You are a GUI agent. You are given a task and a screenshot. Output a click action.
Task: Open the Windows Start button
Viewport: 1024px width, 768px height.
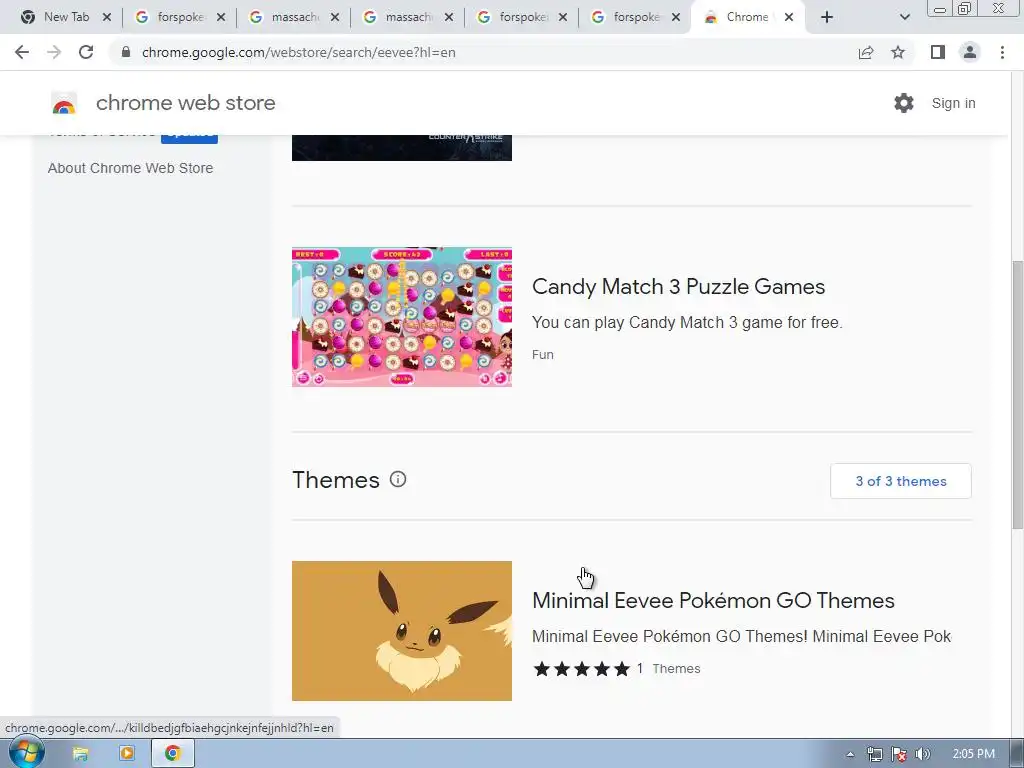click(25, 753)
